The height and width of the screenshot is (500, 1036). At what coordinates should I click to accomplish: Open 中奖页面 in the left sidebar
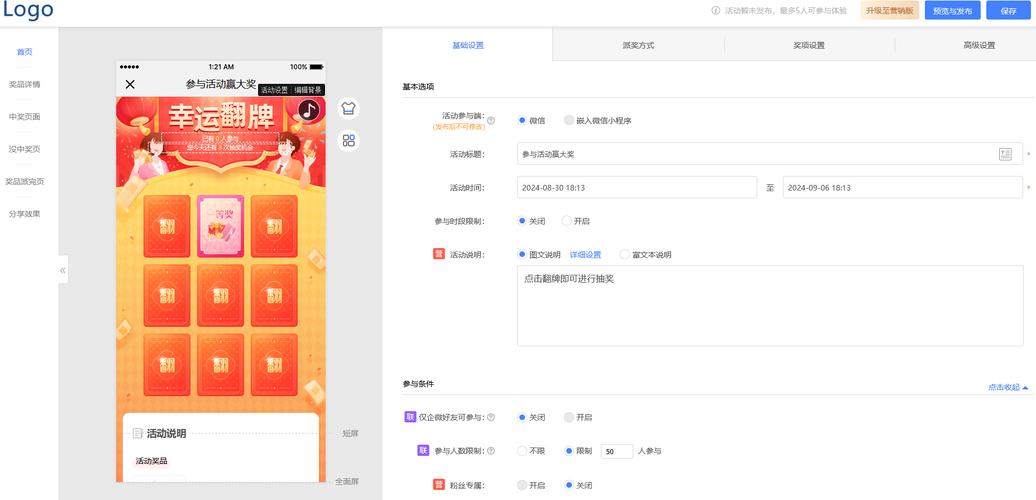click(x=24, y=116)
